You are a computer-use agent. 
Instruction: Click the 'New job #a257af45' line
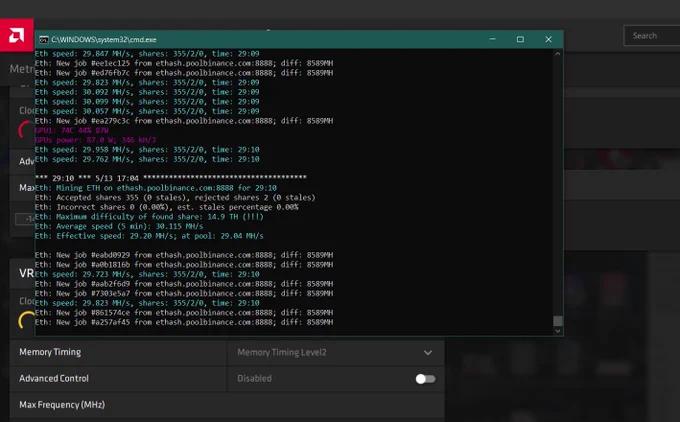tap(183, 322)
